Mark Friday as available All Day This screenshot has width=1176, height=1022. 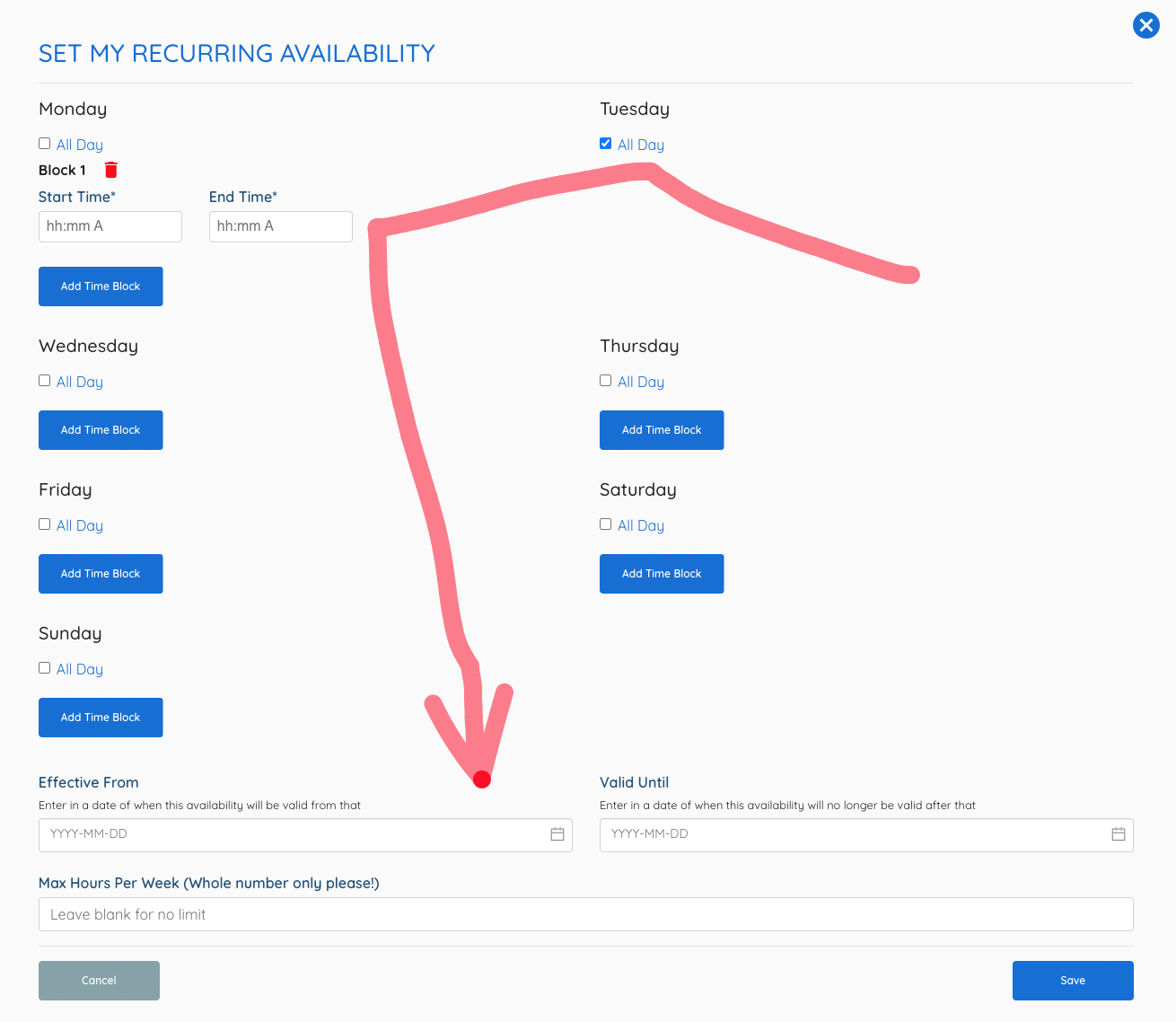45,524
